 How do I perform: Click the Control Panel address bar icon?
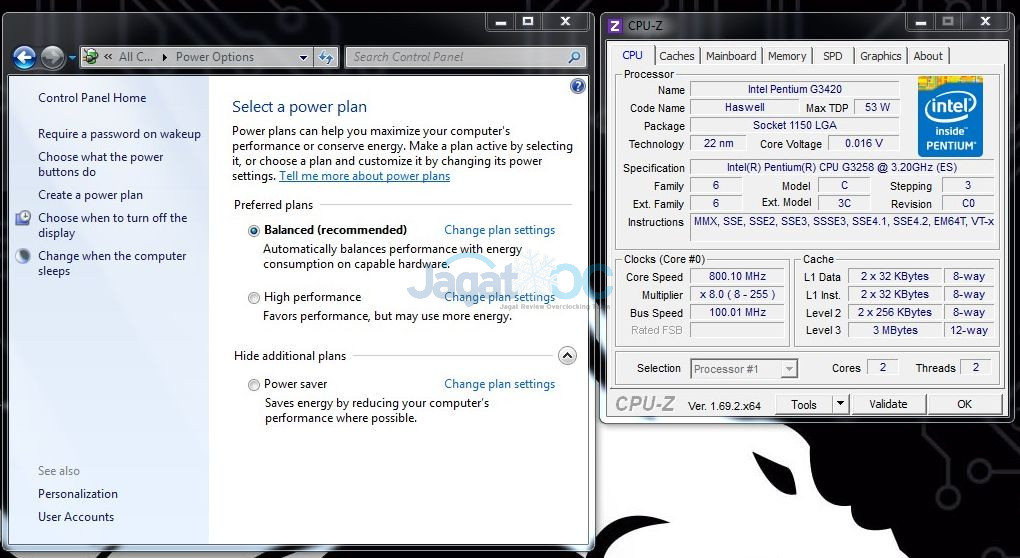[91, 57]
